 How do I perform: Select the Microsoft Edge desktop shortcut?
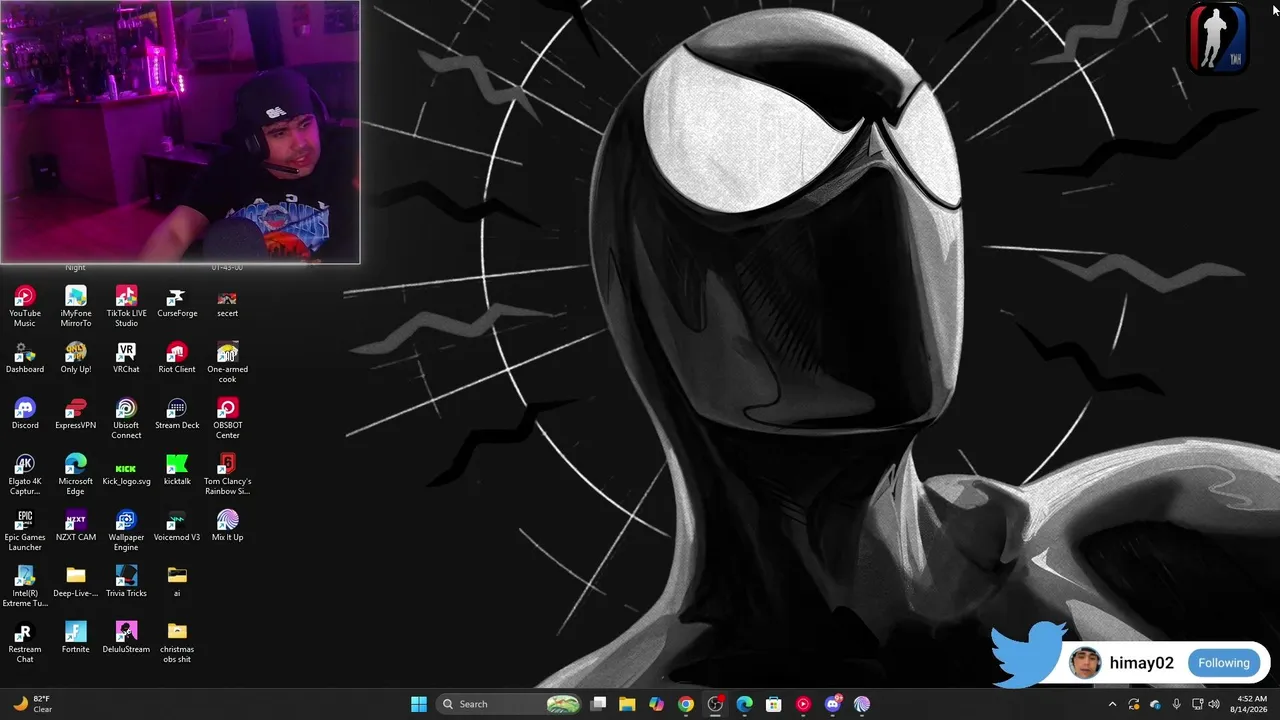click(76, 474)
